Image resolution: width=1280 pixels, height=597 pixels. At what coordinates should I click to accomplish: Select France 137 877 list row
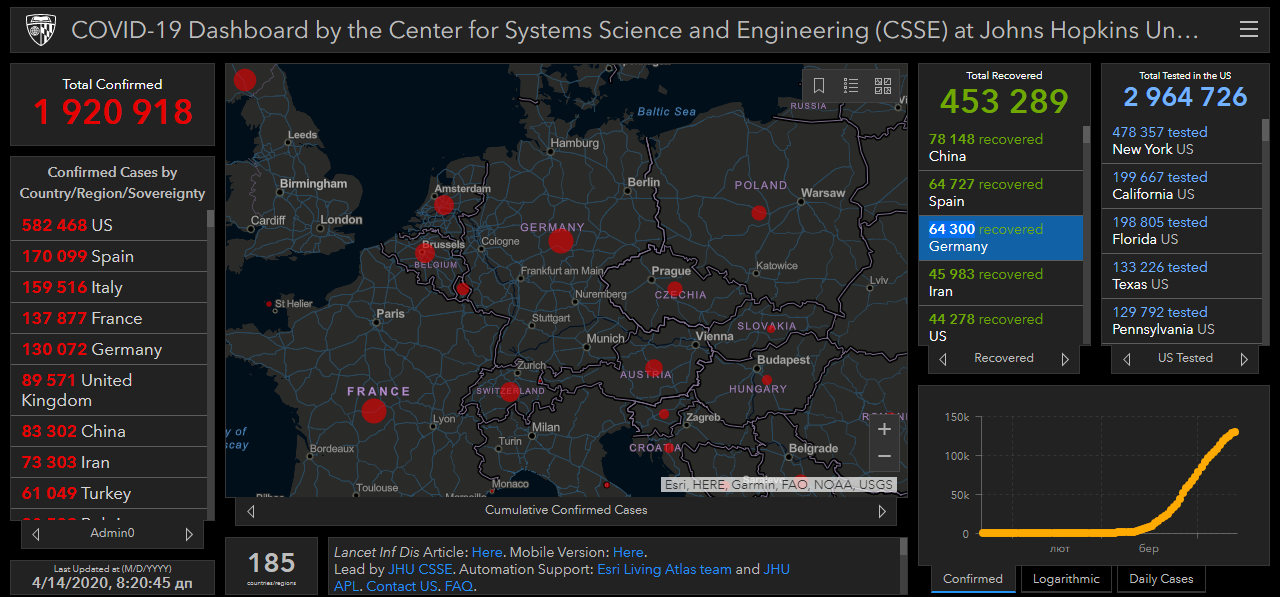[x=108, y=318]
